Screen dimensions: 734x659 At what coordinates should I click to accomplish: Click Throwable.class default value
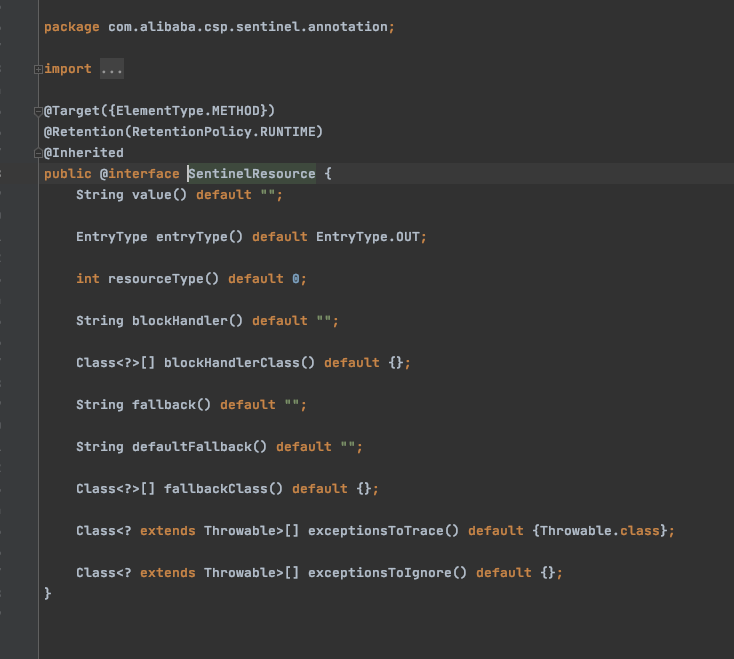click(600, 531)
